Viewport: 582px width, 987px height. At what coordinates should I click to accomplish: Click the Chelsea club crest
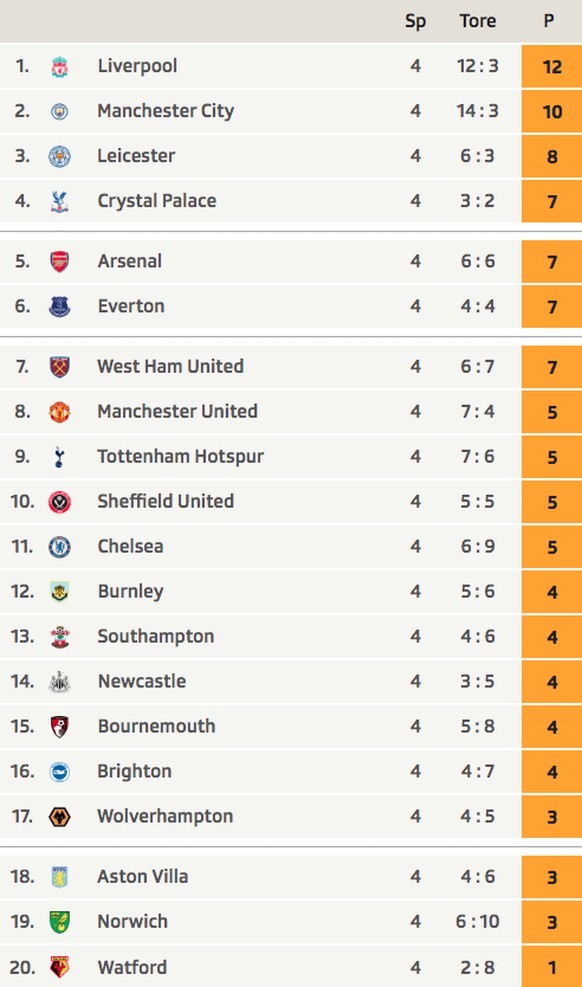60,546
